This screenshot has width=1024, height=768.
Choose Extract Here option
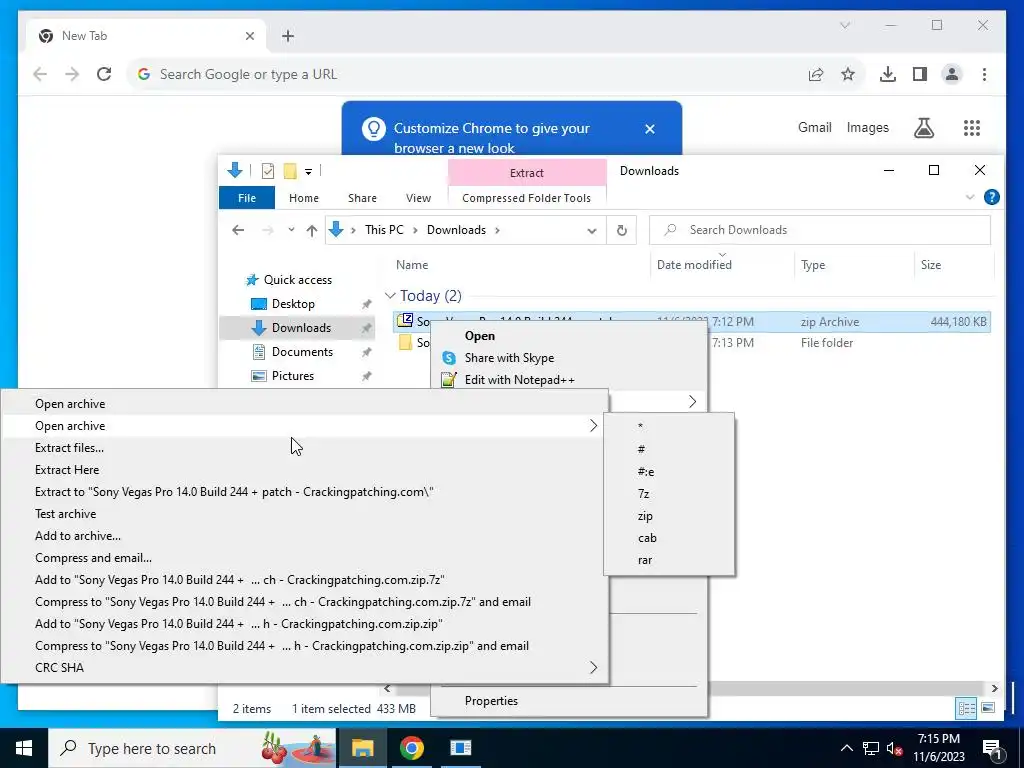pyautogui.click(x=304, y=470)
